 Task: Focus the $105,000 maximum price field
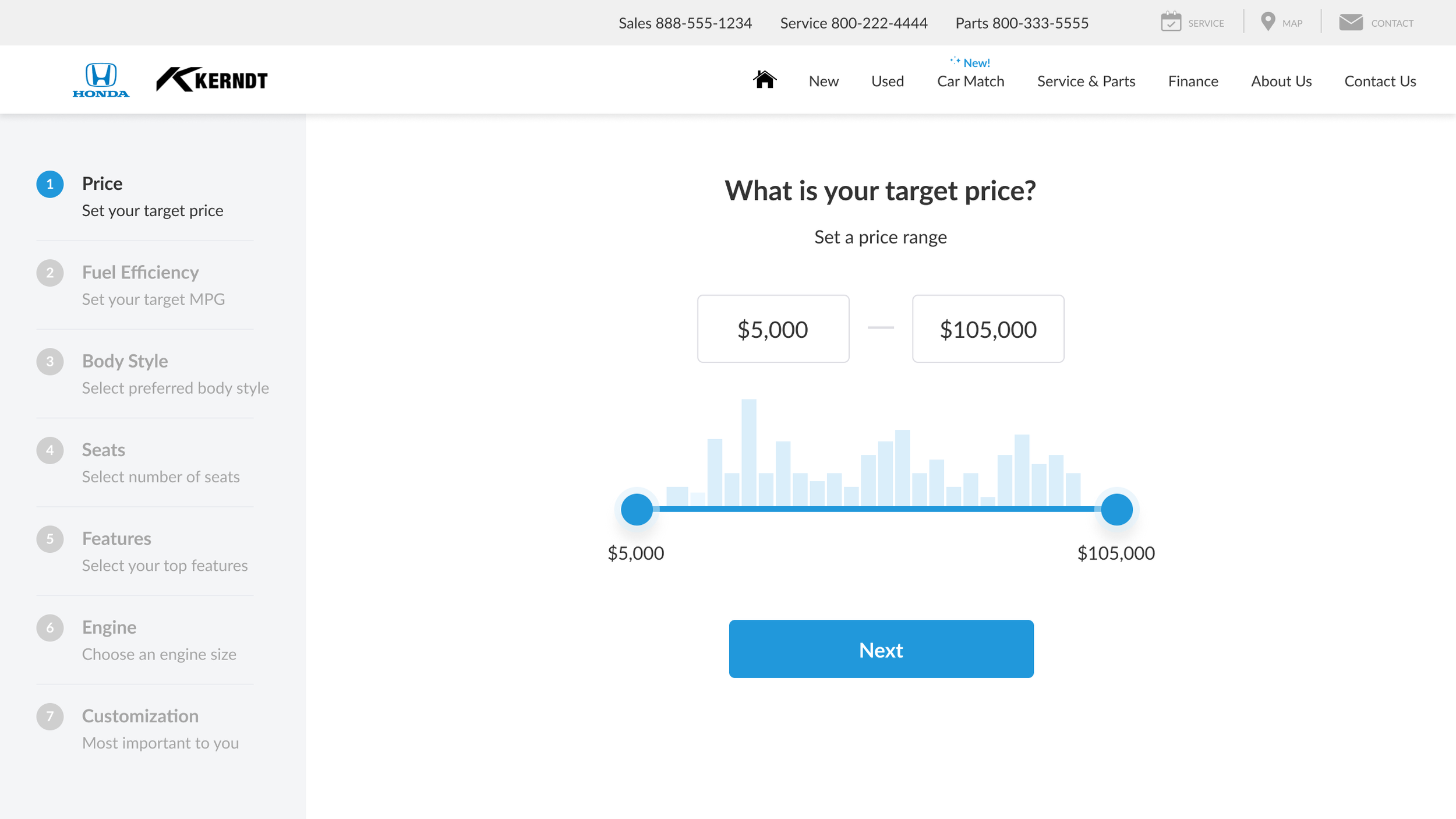point(988,329)
